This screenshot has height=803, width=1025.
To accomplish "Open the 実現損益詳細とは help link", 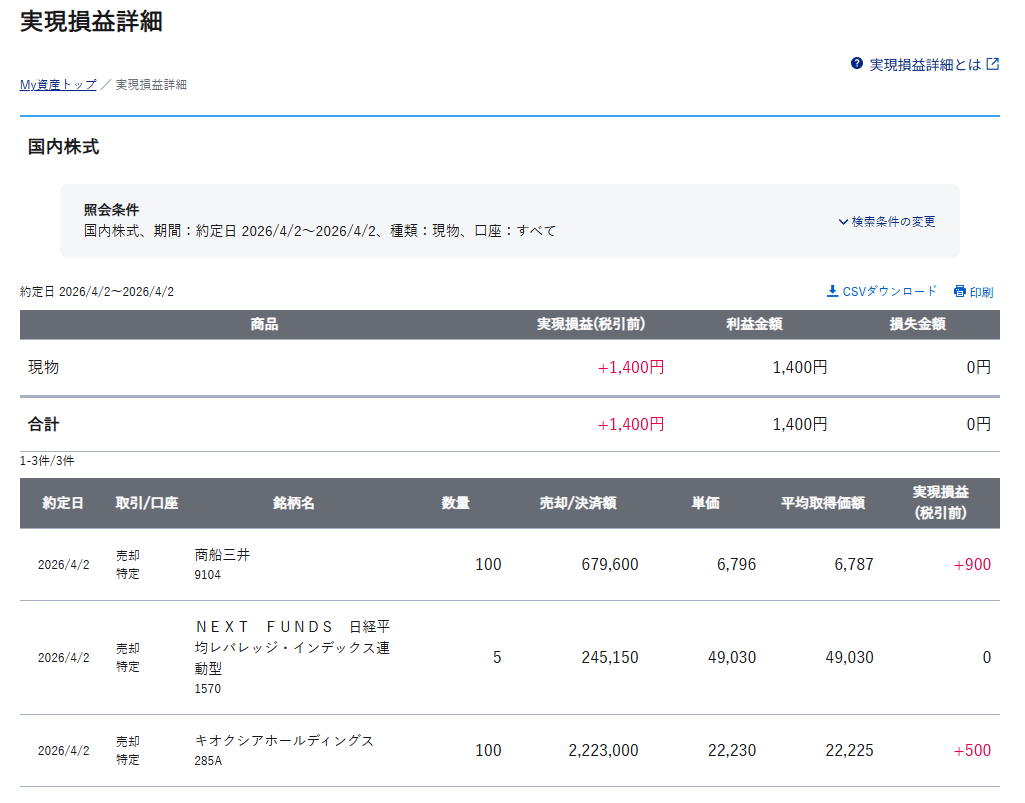I will click(x=925, y=65).
